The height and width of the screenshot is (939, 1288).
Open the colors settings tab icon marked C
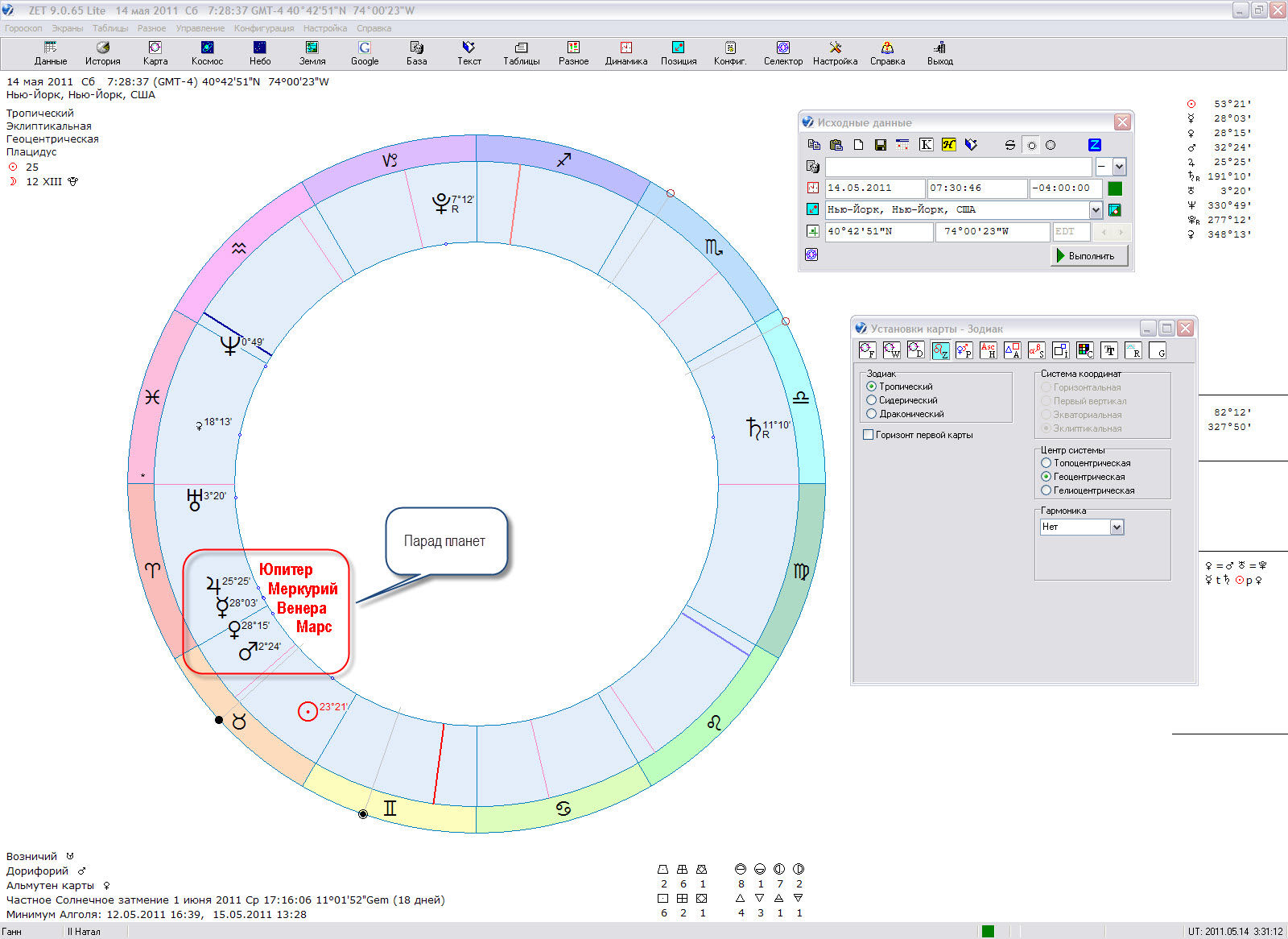1085,350
